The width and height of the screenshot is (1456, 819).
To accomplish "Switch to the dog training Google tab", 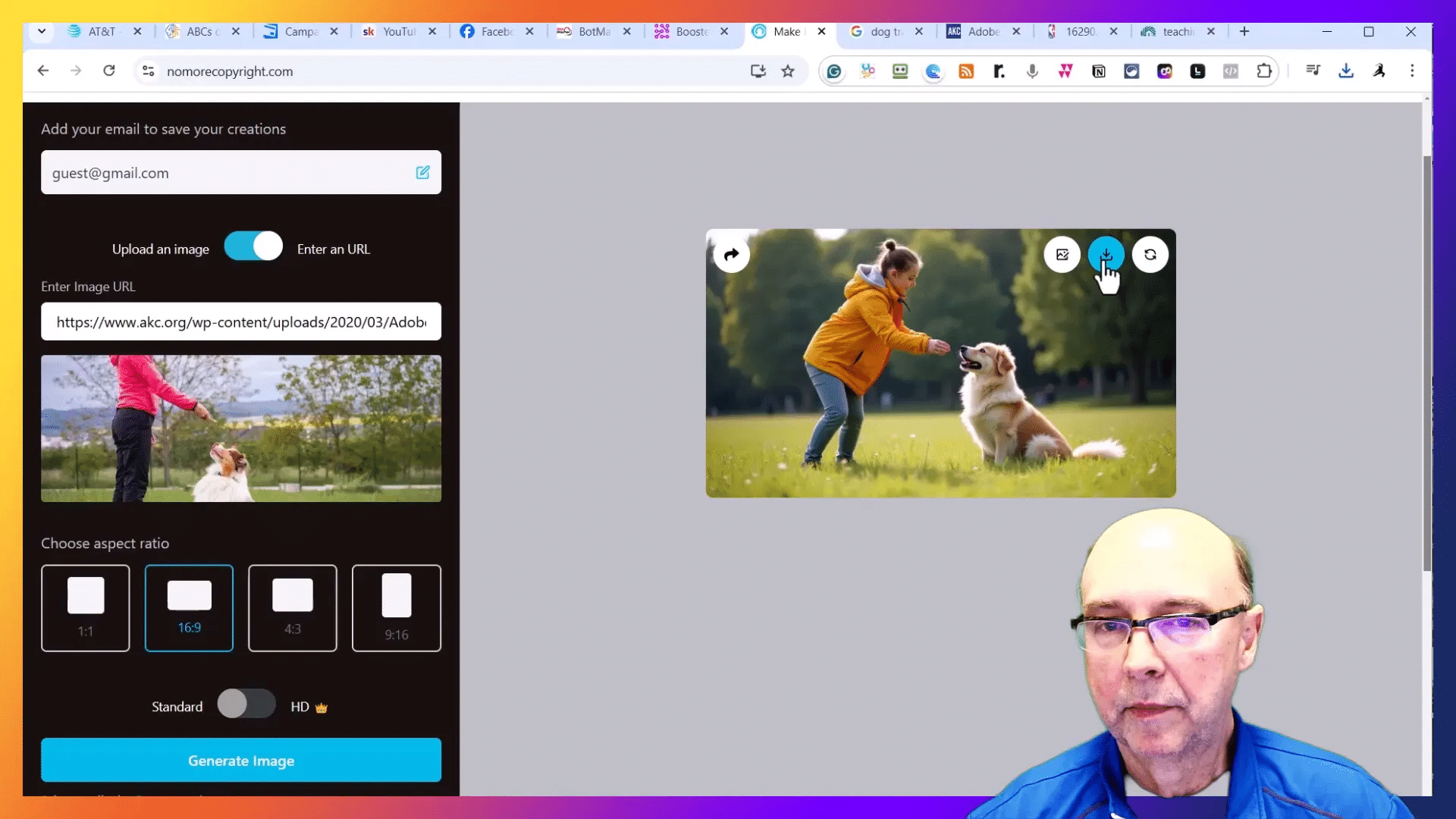I will (885, 32).
